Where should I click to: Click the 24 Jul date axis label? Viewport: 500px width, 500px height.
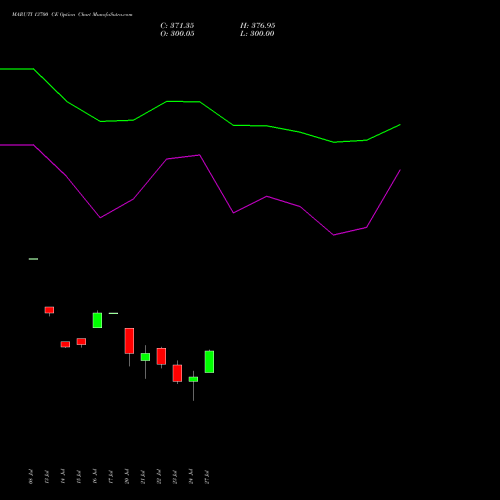[191, 477]
